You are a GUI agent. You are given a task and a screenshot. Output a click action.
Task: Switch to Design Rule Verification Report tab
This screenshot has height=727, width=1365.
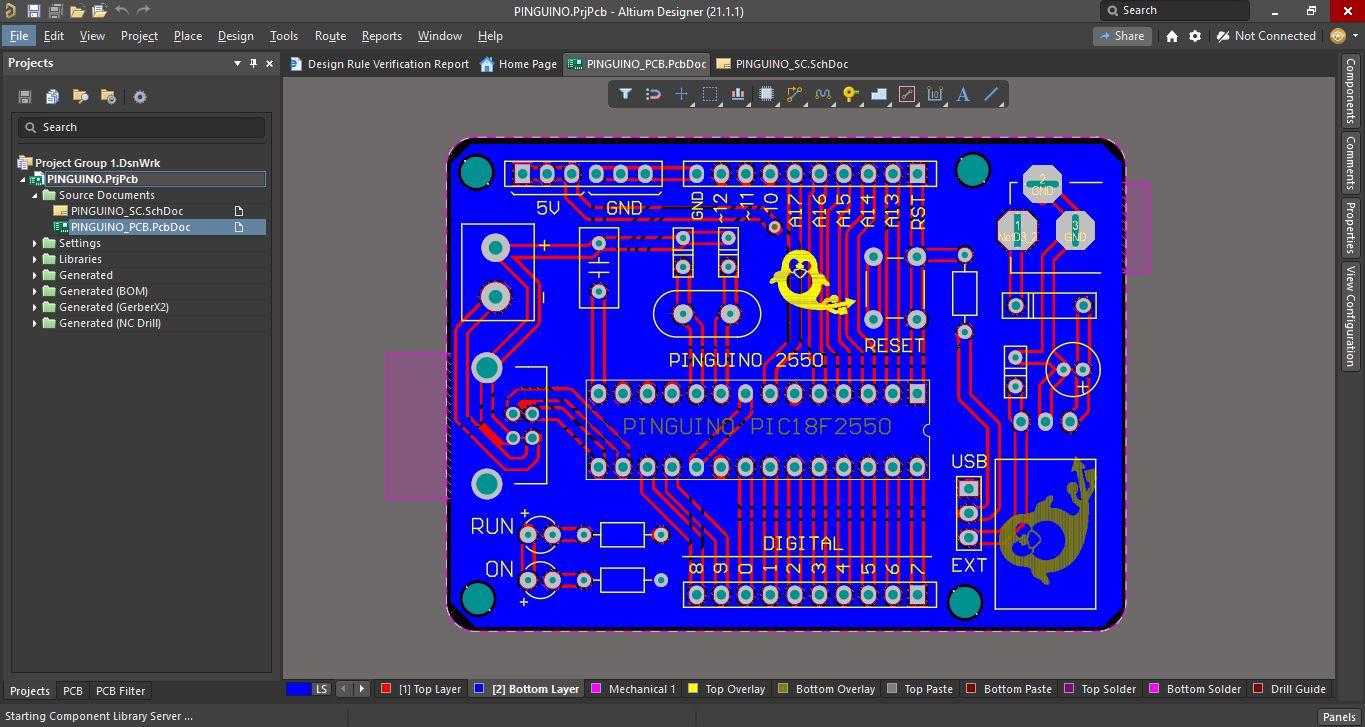(379, 64)
